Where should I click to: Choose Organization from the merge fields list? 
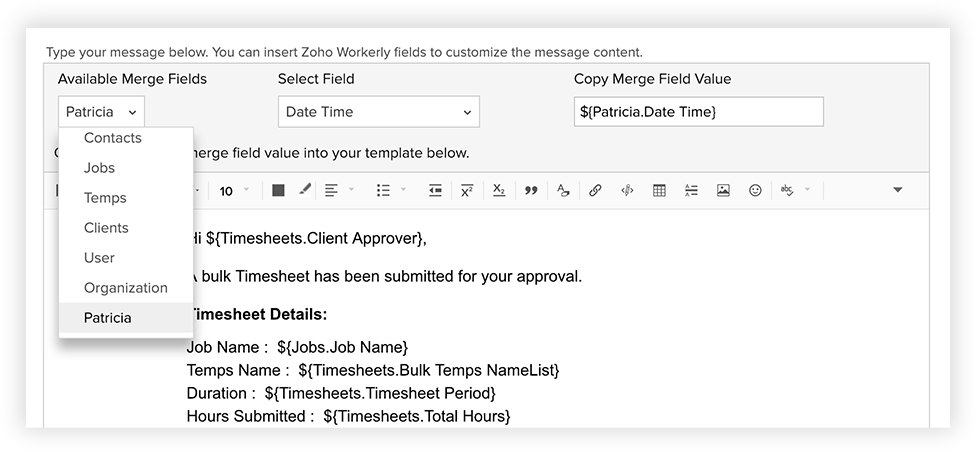click(126, 288)
